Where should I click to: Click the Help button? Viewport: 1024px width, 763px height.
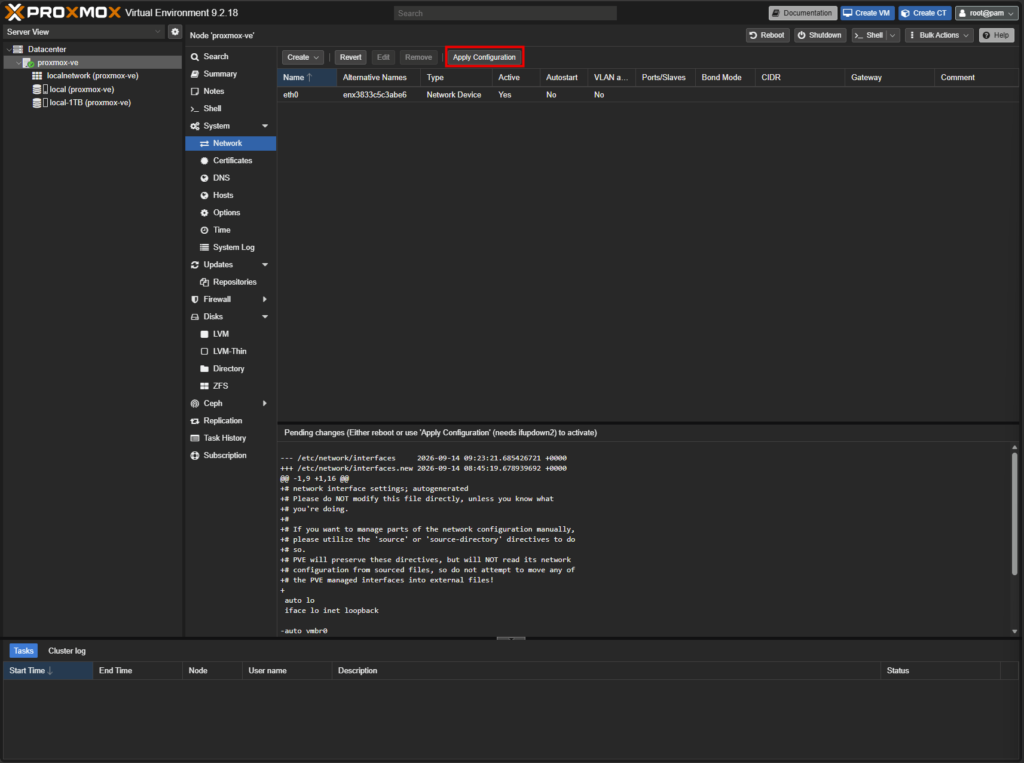coord(996,35)
